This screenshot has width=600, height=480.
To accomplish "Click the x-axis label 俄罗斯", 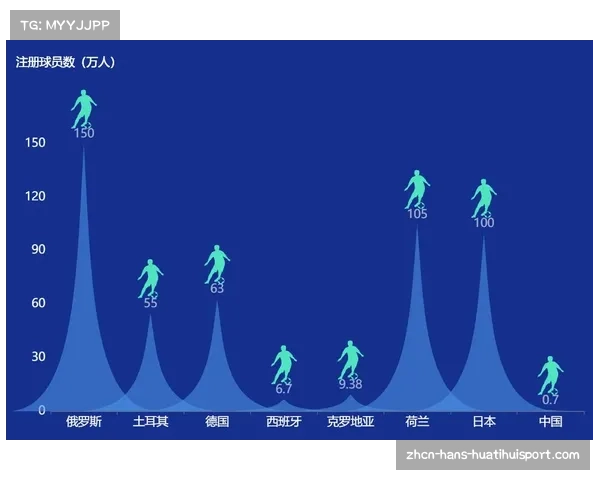I will 84,422.
